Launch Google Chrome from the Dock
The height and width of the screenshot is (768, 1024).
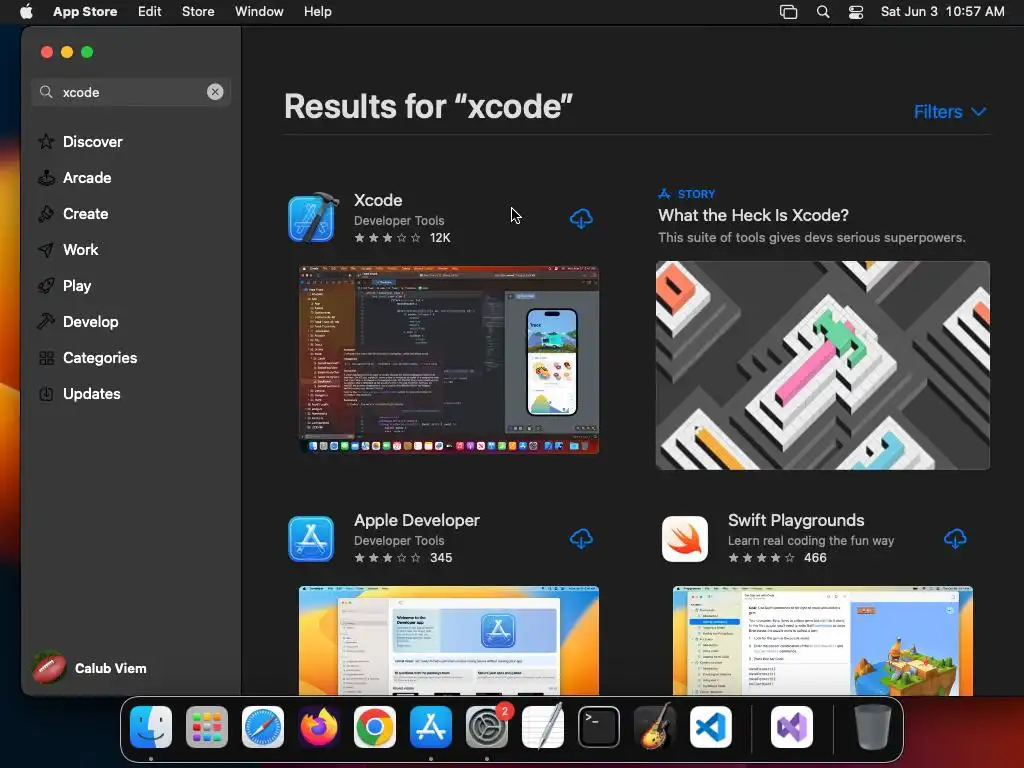click(x=375, y=727)
